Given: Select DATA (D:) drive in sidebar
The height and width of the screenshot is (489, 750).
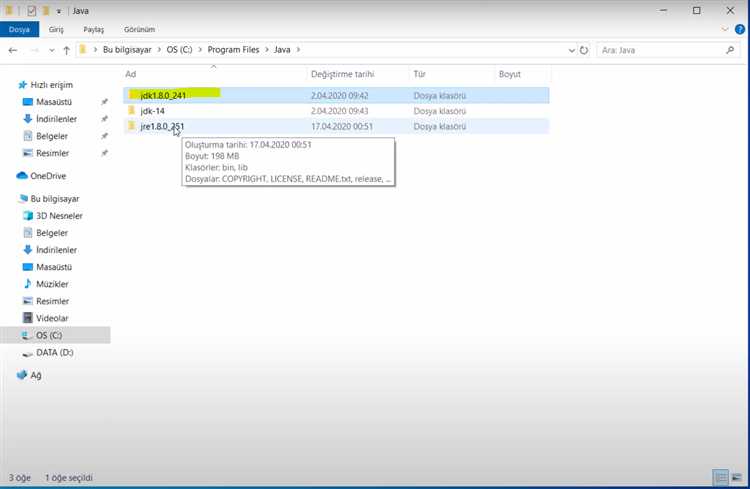Looking at the screenshot, I should click(54, 352).
